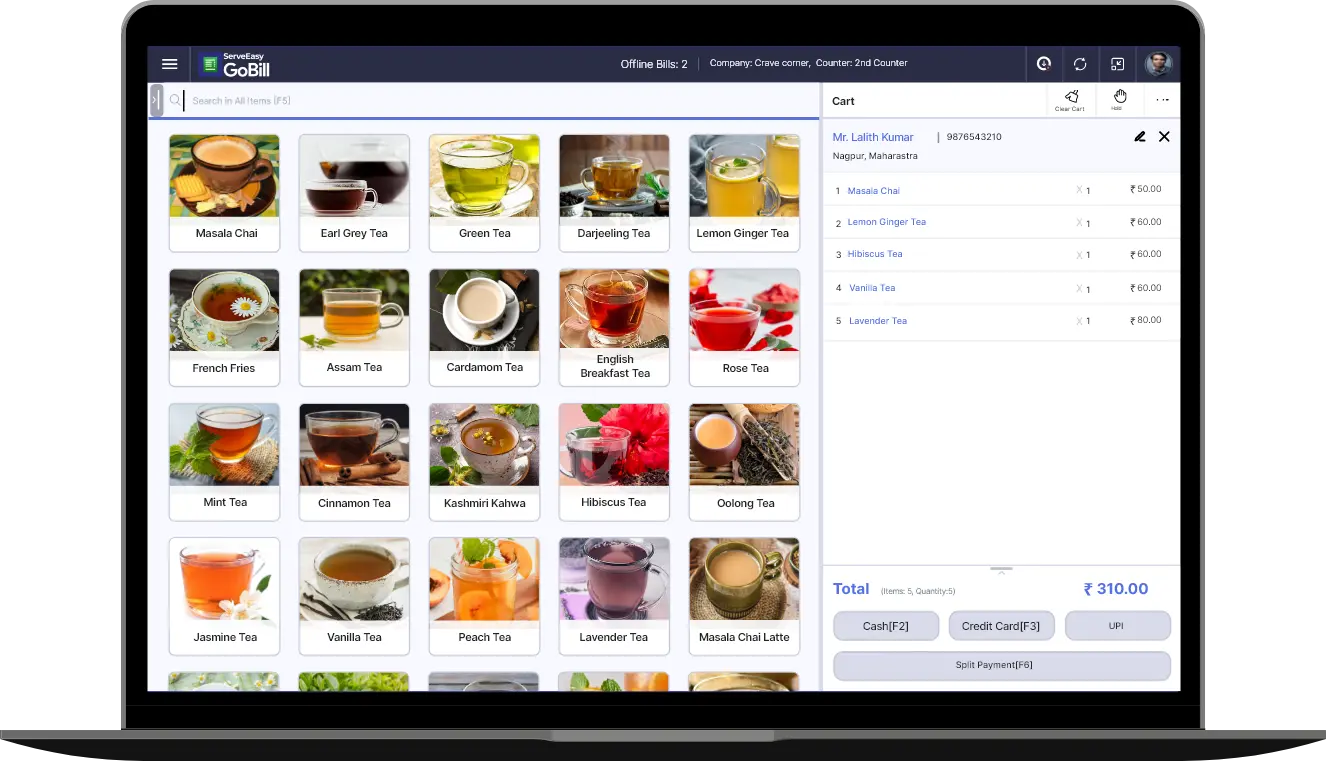Open the user profile avatar
This screenshot has height=762, width=1326.
pyautogui.click(x=1158, y=64)
